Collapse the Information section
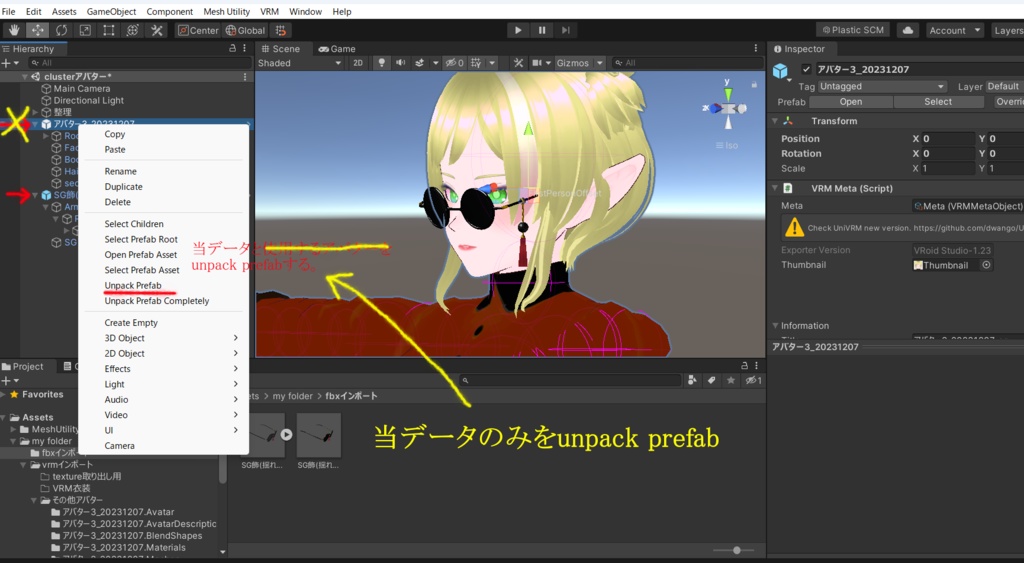This screenshot has height=563, width=1024. [x=775, y=325]
